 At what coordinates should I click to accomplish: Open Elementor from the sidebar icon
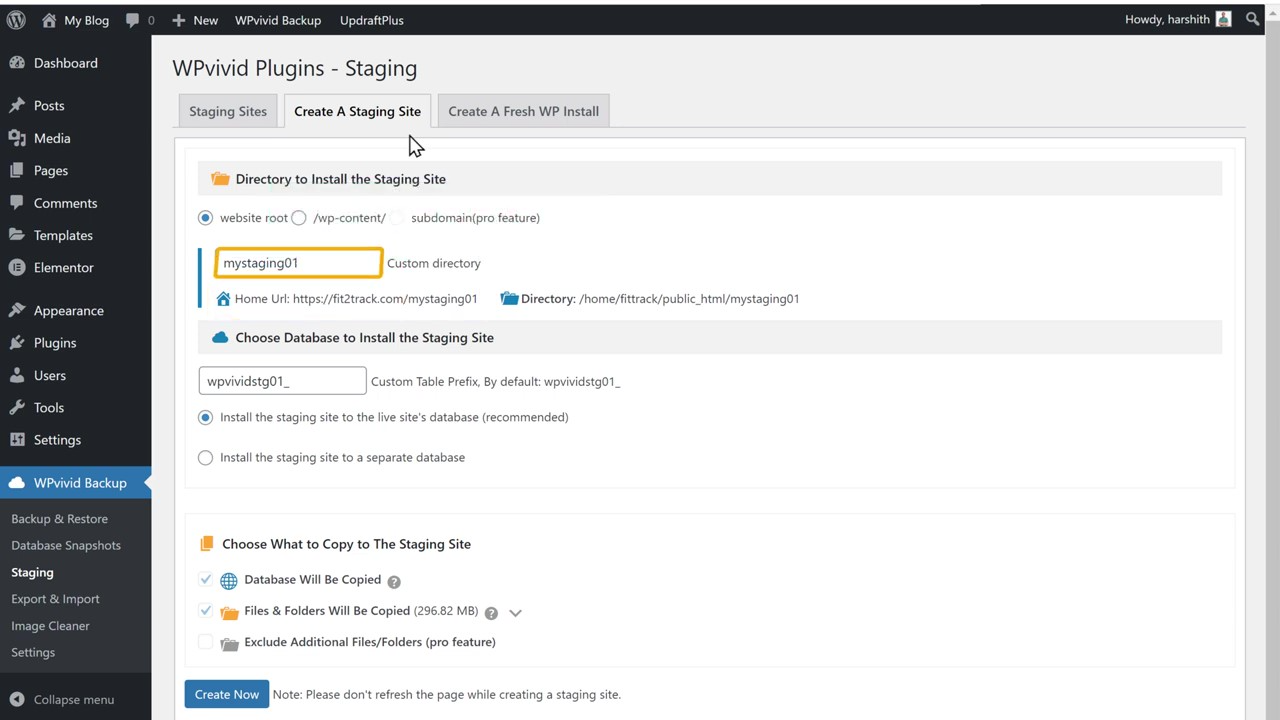click(17, 267)
